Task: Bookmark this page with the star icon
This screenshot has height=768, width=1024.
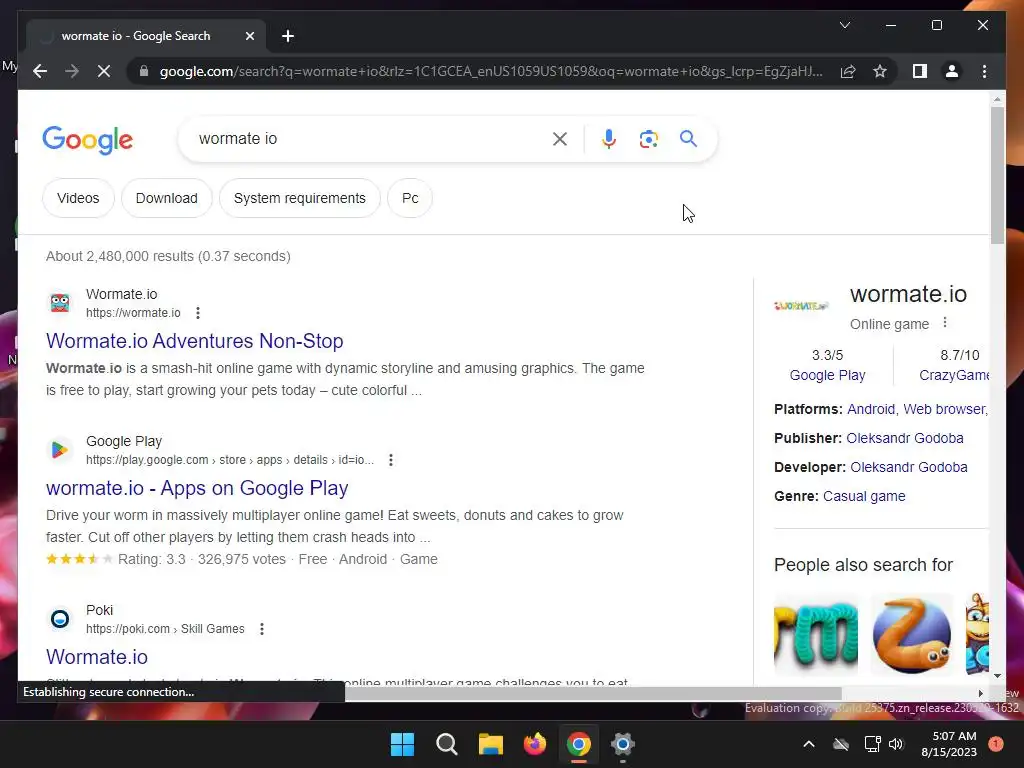Action: pos(880,71)
